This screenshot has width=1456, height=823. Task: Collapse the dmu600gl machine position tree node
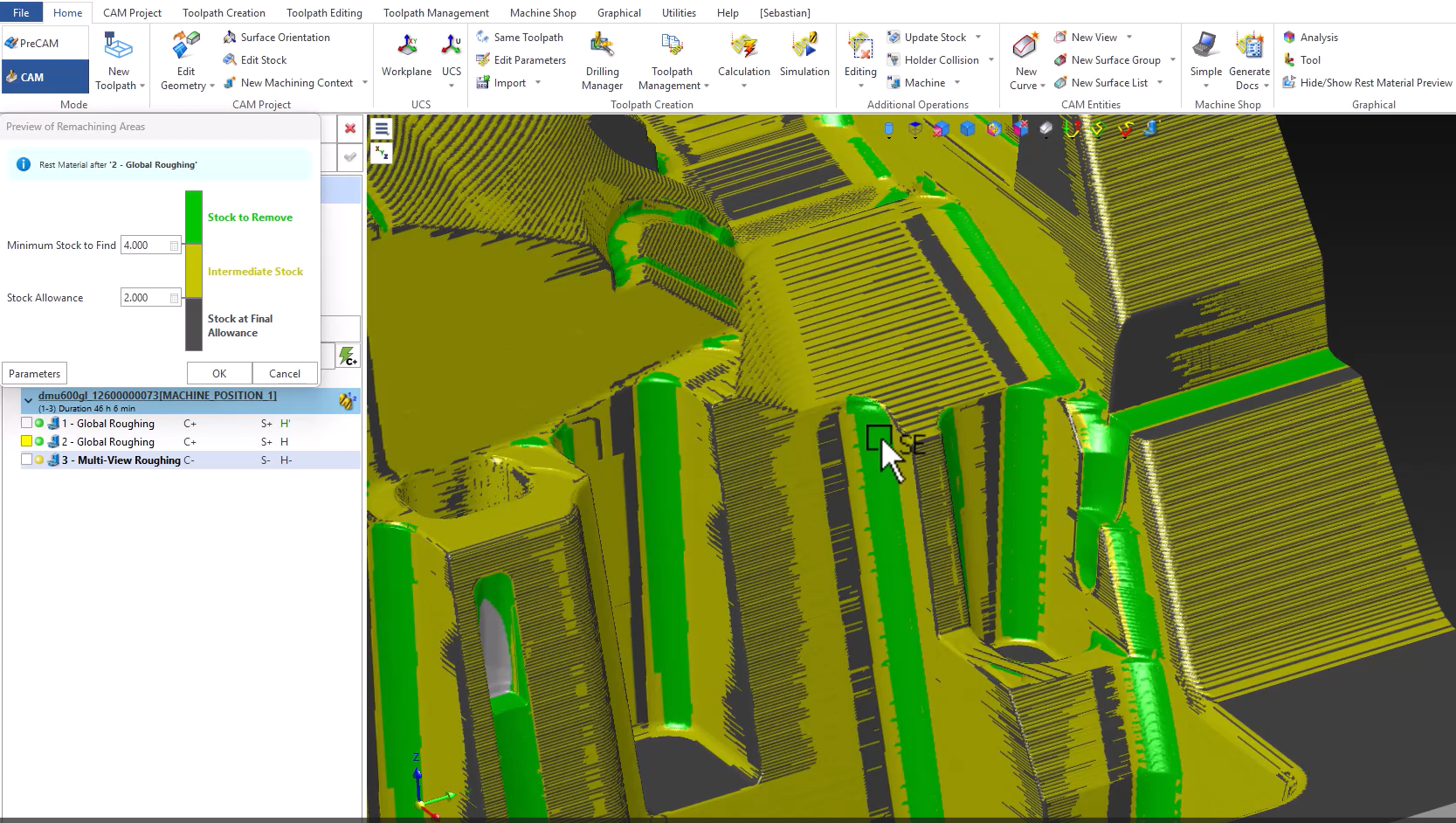point(29,400)
